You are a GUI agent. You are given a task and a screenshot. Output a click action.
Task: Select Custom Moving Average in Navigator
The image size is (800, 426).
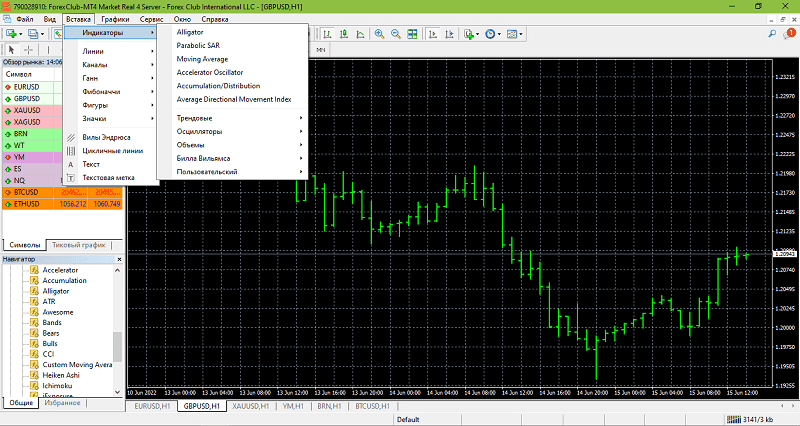pos(77,365)
